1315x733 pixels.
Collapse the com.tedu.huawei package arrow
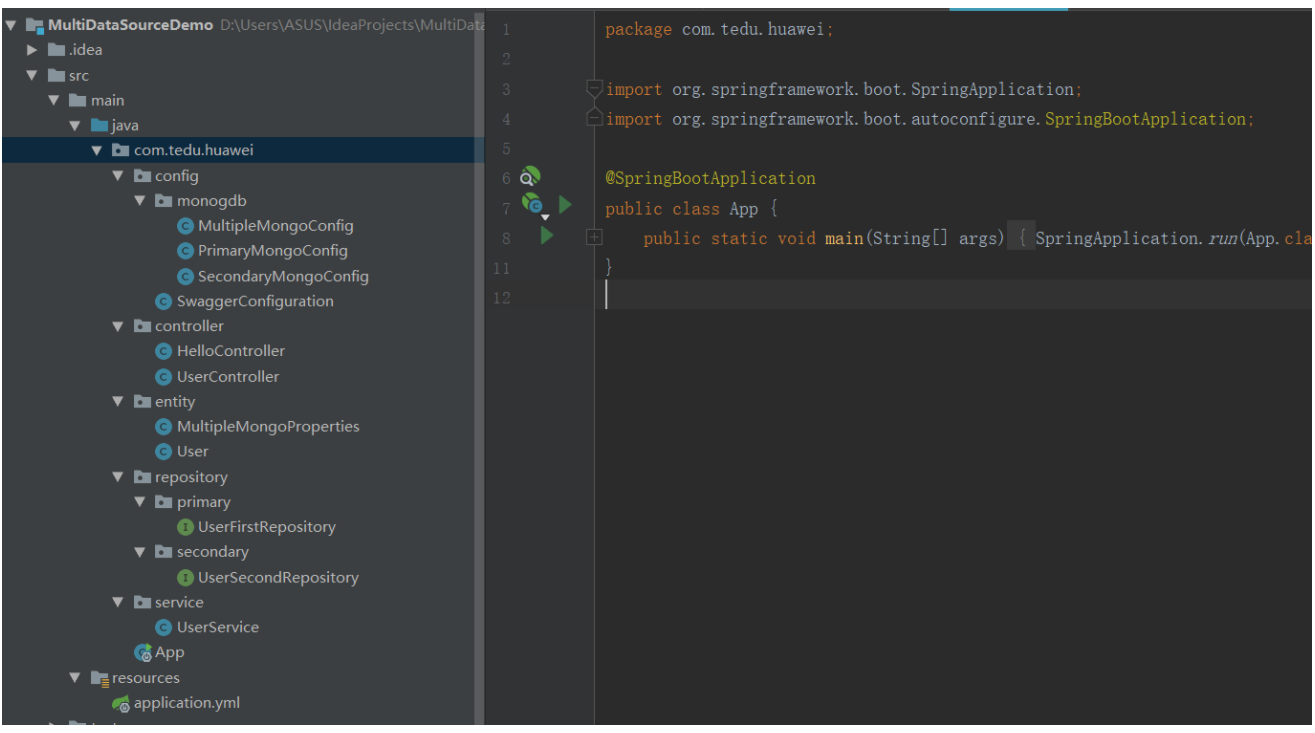click(x=97, y=150)
